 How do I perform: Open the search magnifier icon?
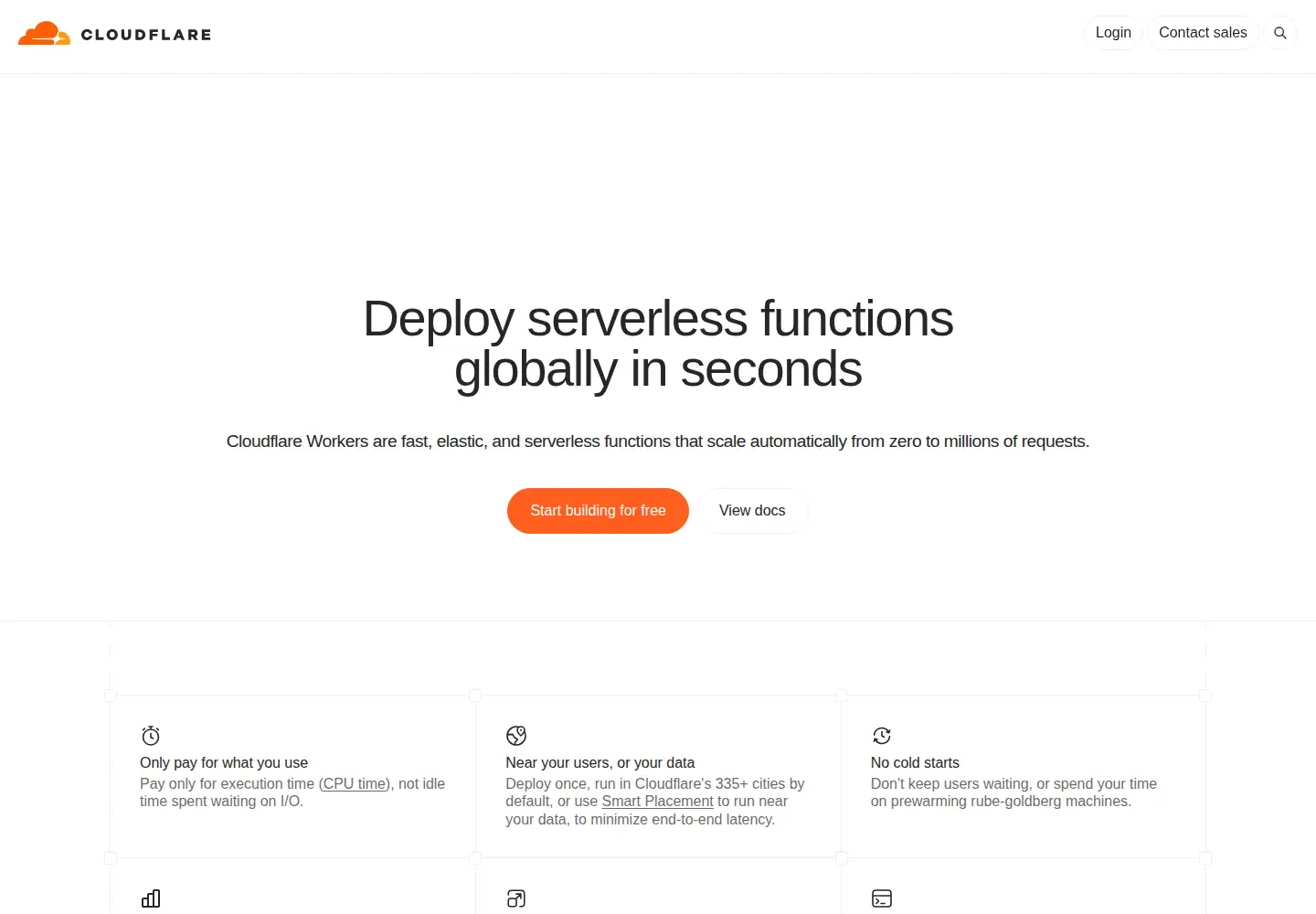point(1280,33)
